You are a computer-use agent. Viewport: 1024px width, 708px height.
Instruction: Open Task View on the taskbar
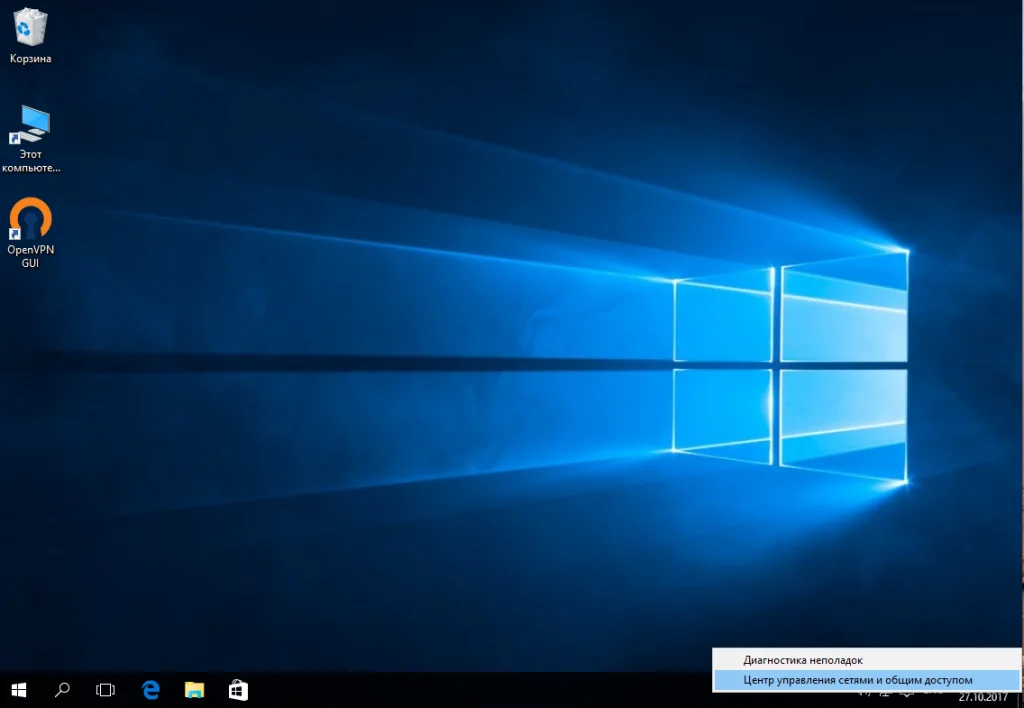[105, 690]
